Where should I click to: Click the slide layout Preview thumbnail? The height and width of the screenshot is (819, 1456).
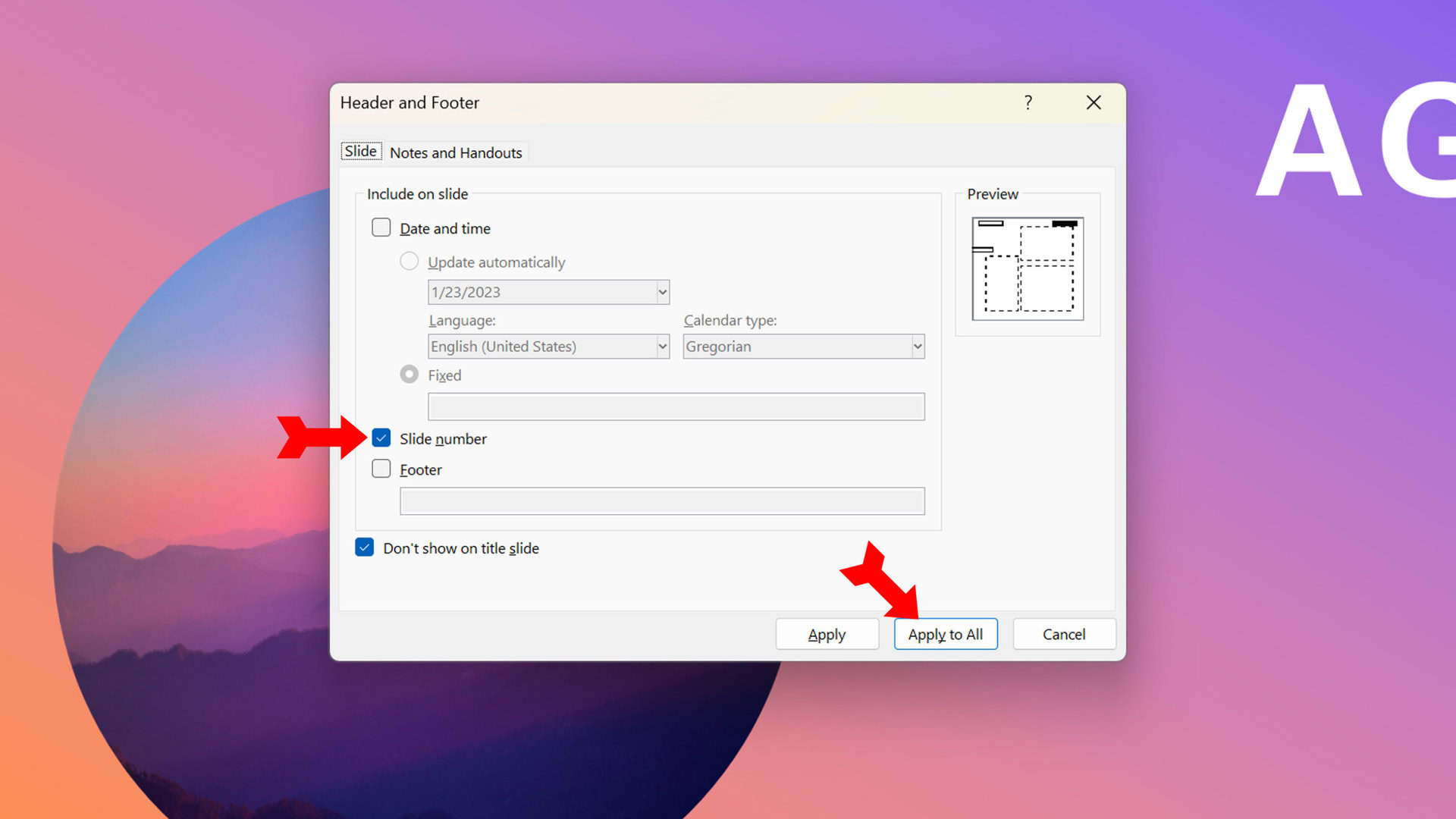1028,268
